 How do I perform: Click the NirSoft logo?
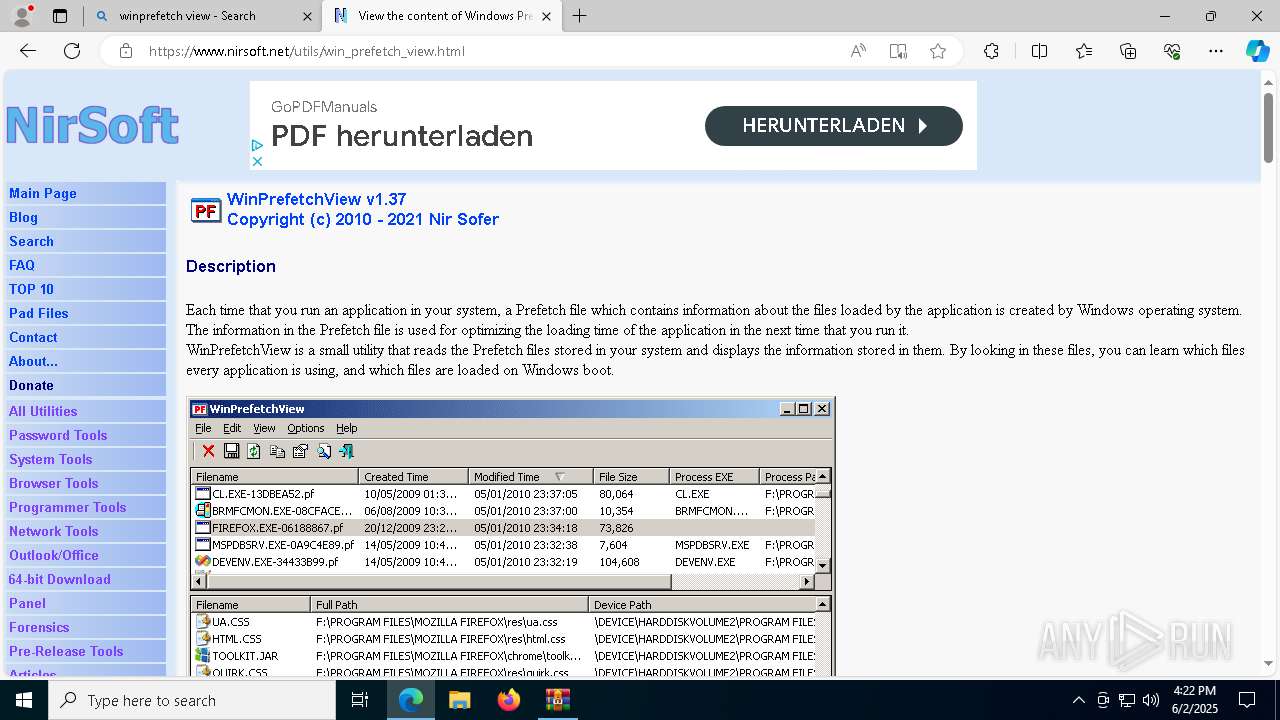pyautogui.click(x=92, y=126)
